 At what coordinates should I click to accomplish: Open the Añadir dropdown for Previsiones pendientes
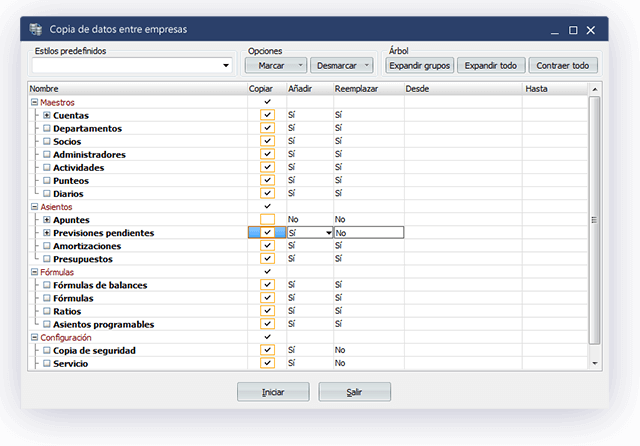tap(327, 232)
